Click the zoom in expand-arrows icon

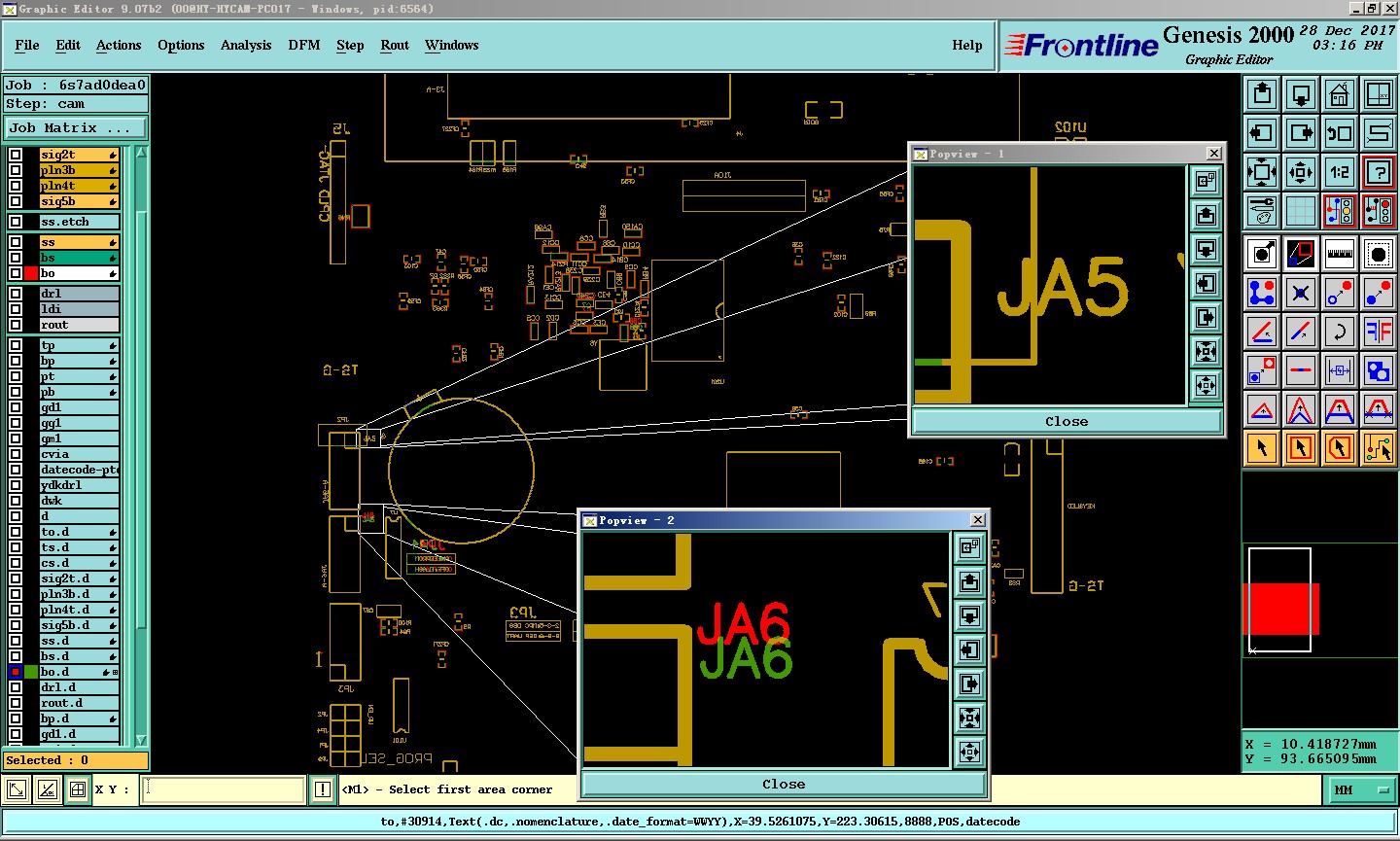coord(1262,172)
